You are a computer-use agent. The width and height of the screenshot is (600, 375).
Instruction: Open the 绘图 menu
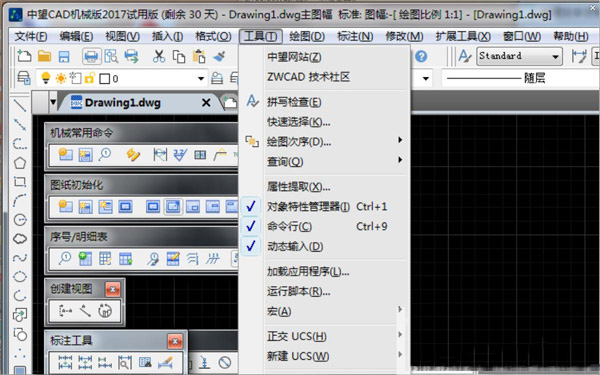307,36
